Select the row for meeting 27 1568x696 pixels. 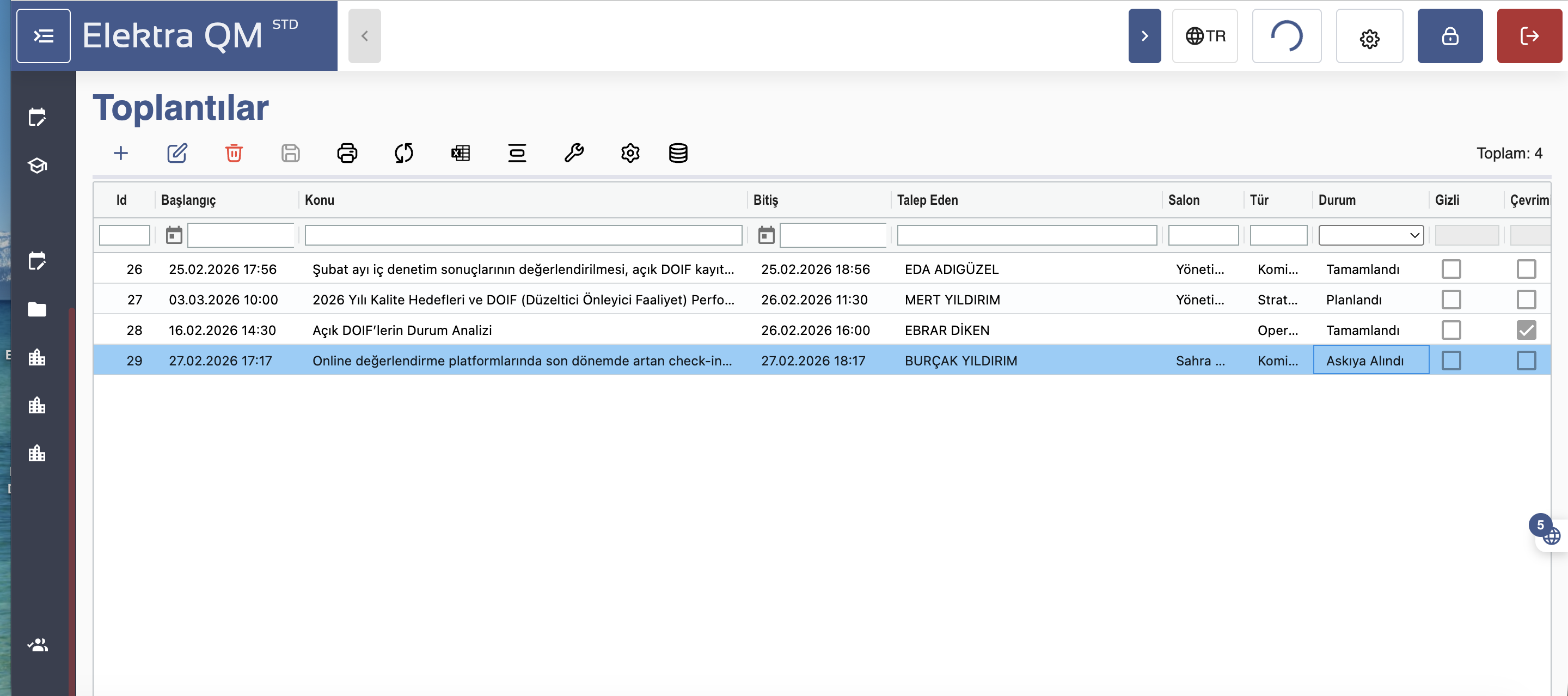[522, 300]
